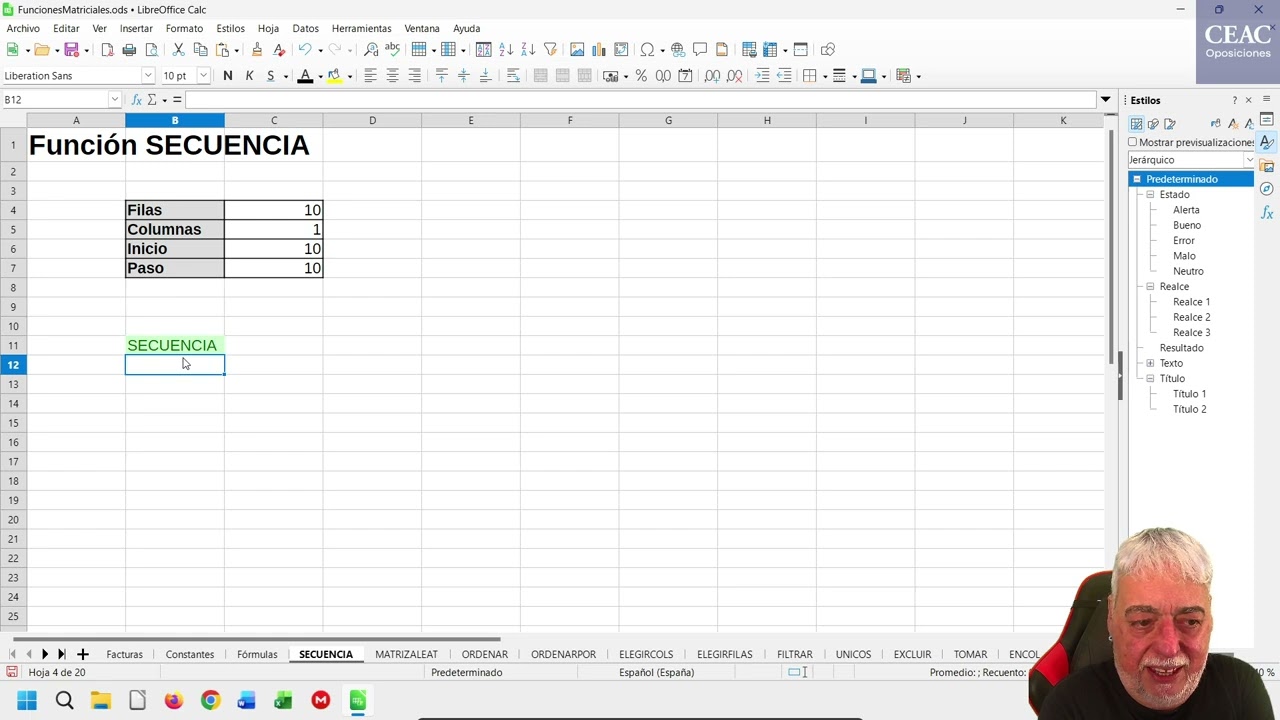Click the Fill format mode paint icon

point(1215,123)
